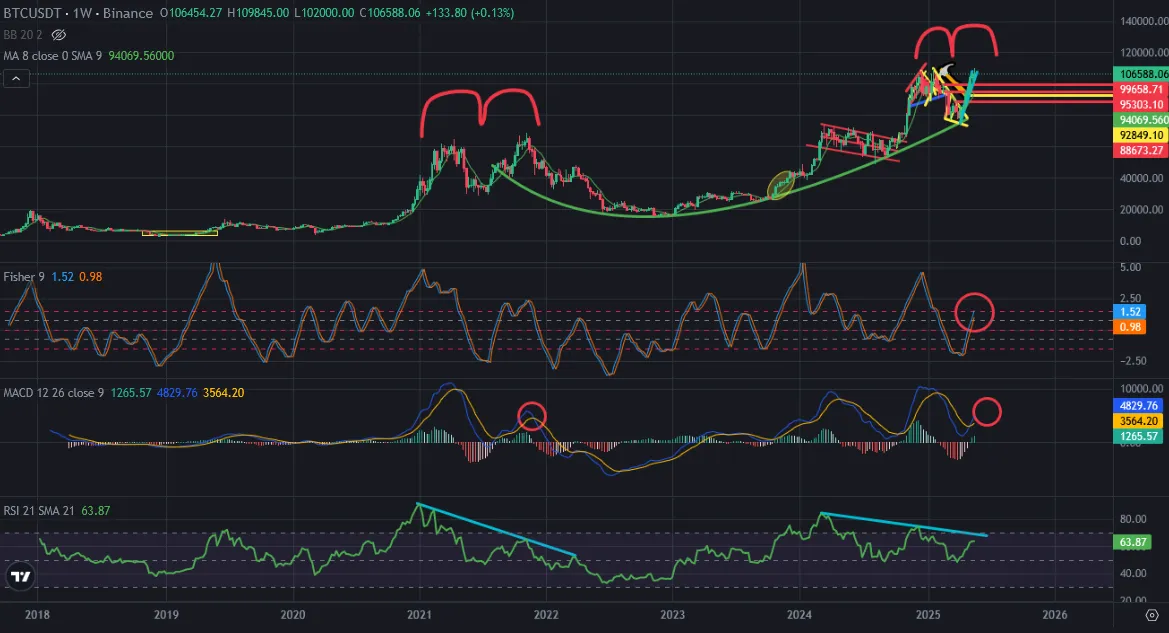Image resolution: width=1169 pixels, height=633 pixels.
Task: Click the 2024 time axis label
Action: pos(799,614)
